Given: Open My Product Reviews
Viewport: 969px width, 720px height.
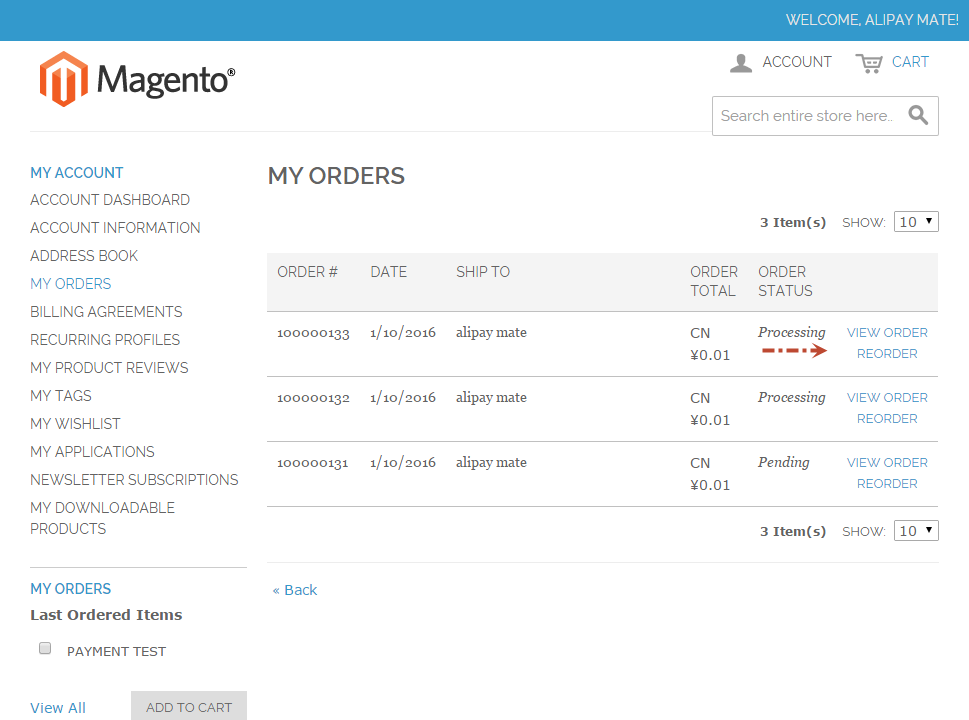Looking at the screenshot, I should click(x=109, y=368).
